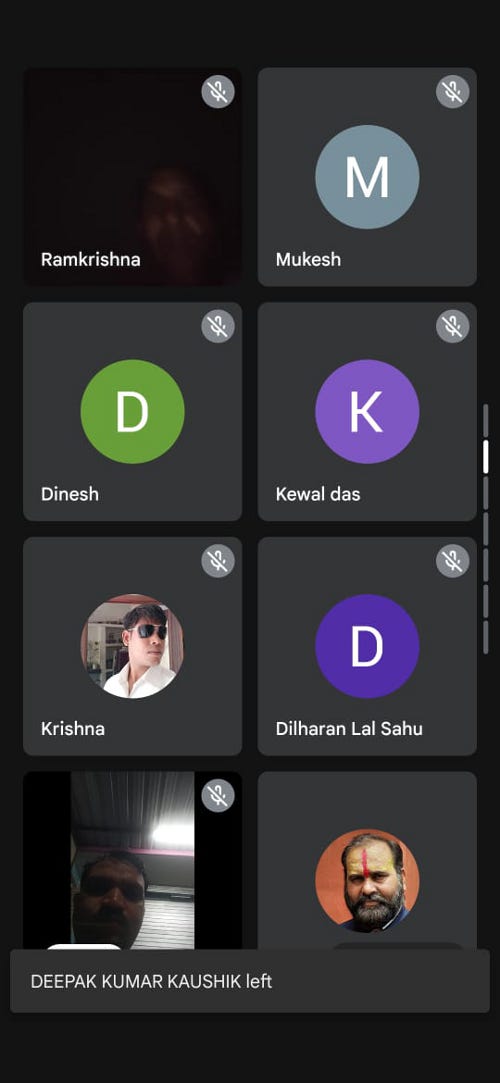Select the green D avatar for Dinesh
Image resolution: width=500 pixels, height=1083 pixels.
tap(133, 412)
